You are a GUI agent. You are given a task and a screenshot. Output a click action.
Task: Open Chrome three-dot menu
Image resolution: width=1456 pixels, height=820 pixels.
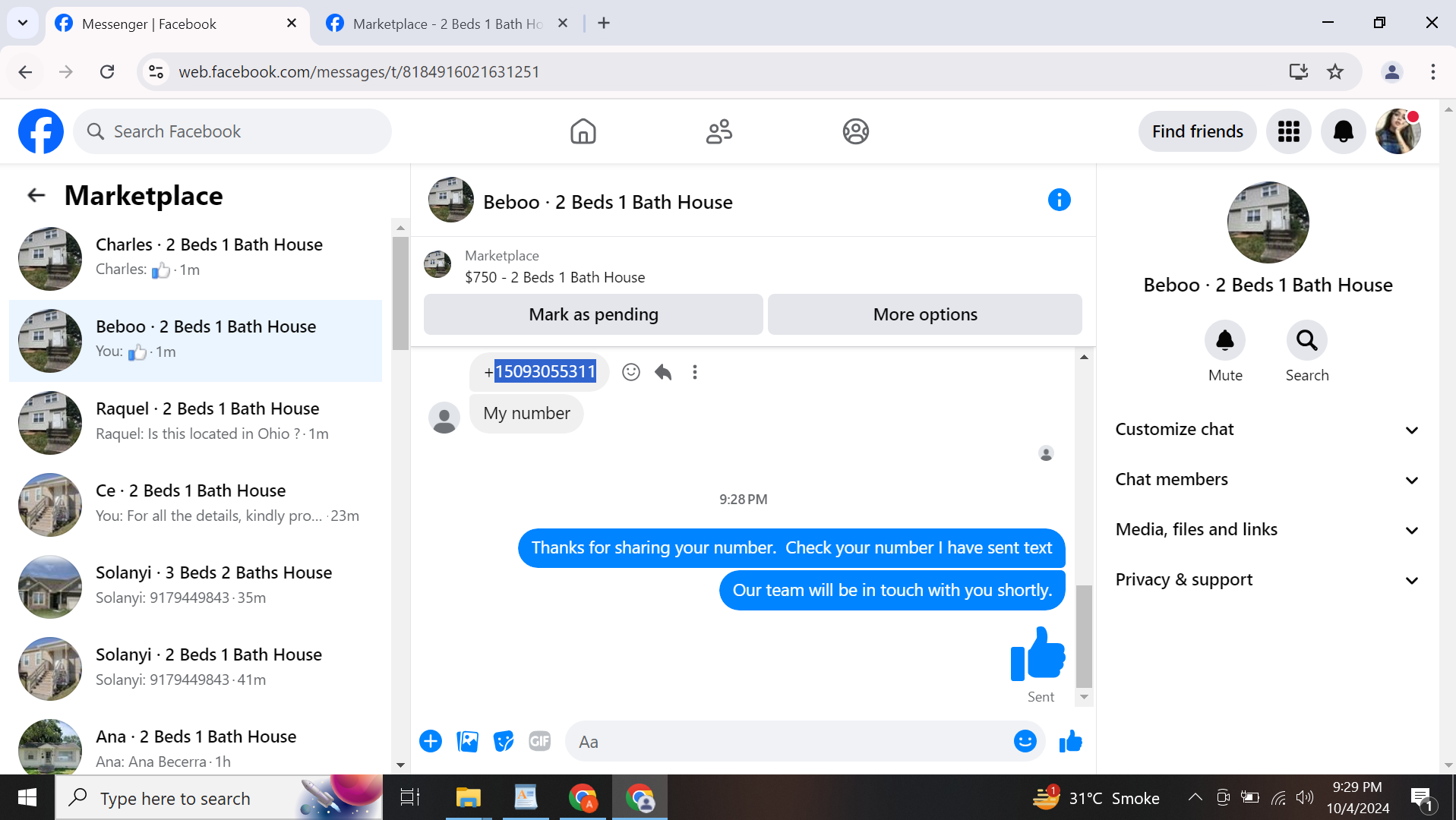click(1432, 71)
